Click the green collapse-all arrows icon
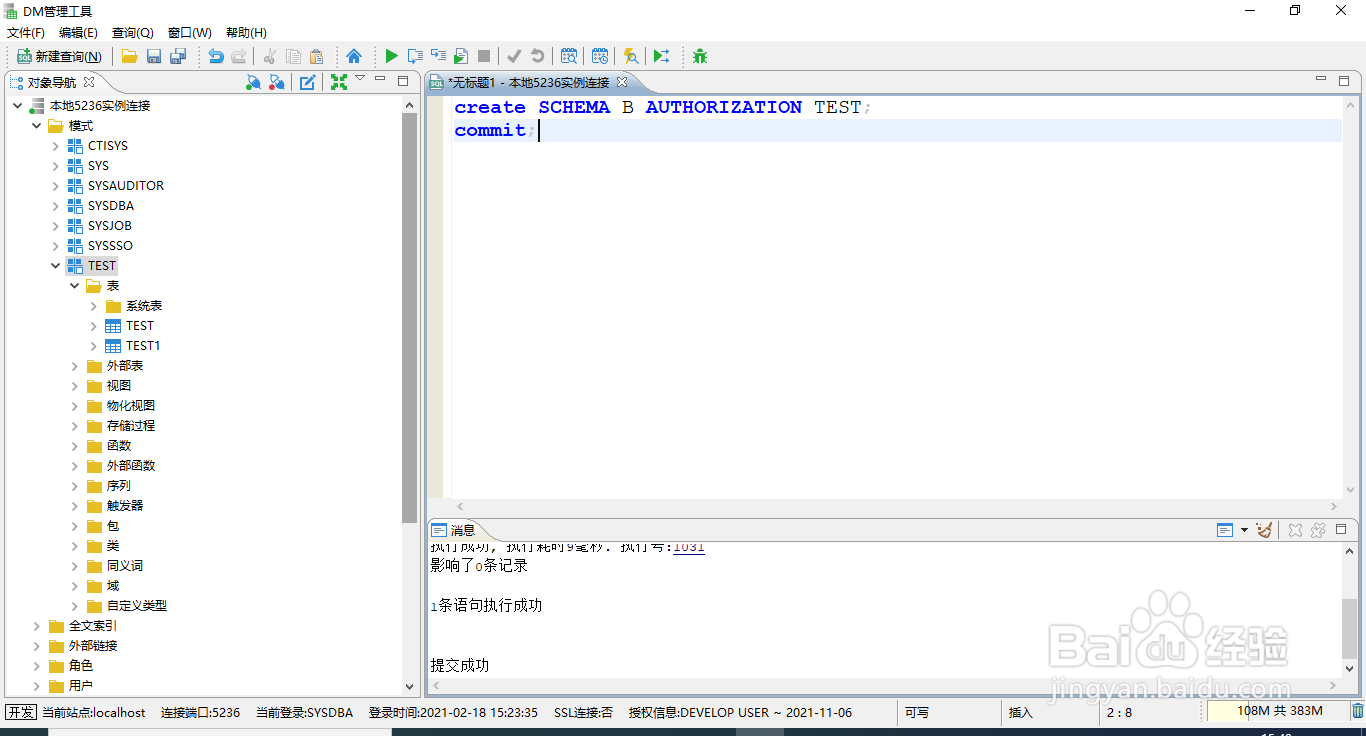The image size is (1366, 736). point(339,82)
